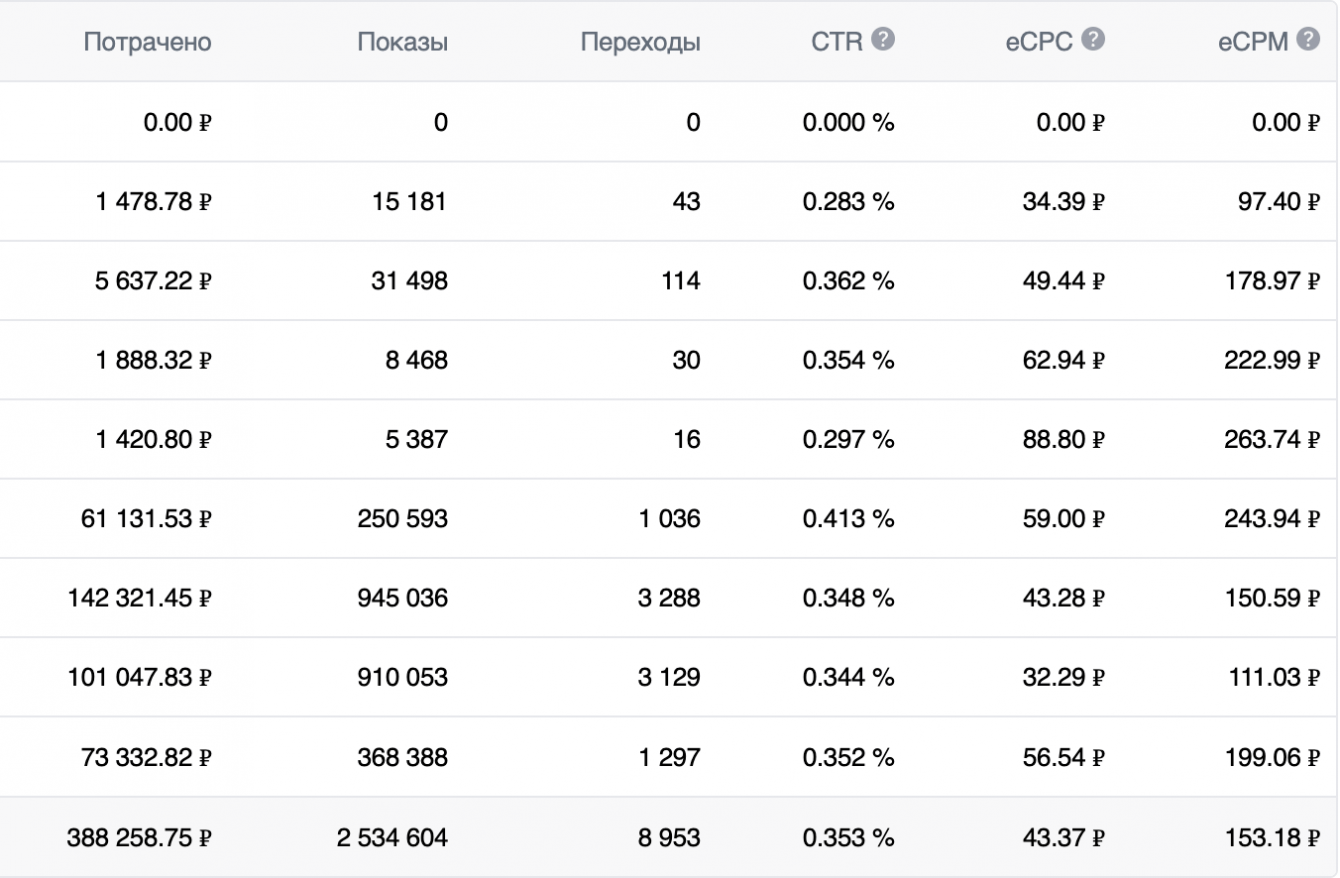Screen dimensions: 1340x878
Task: Click the eCPM column header text
Action: 1254,43
